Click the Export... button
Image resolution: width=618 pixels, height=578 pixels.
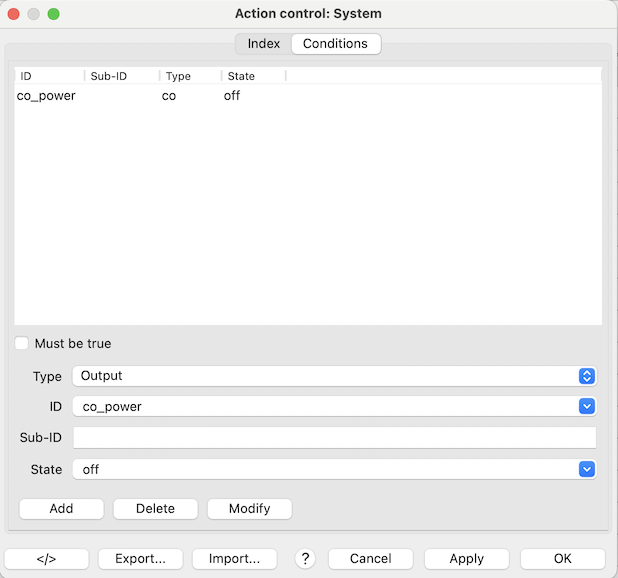tap(140, 559)
